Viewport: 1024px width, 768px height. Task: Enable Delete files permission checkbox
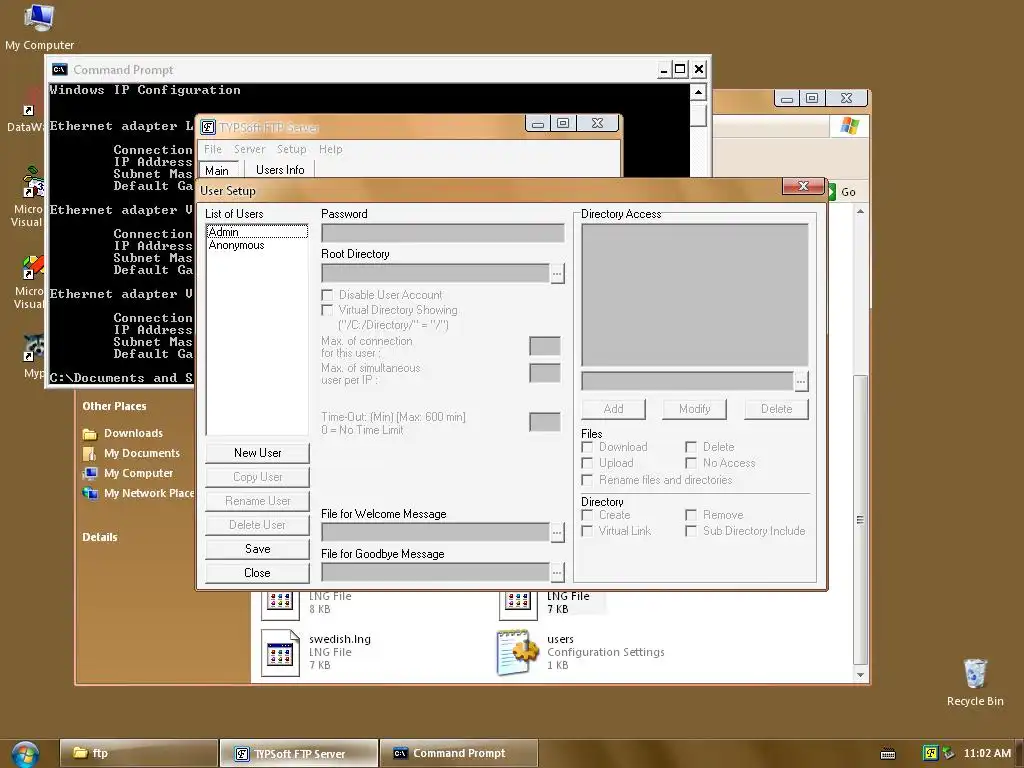[x=691, y=447]
